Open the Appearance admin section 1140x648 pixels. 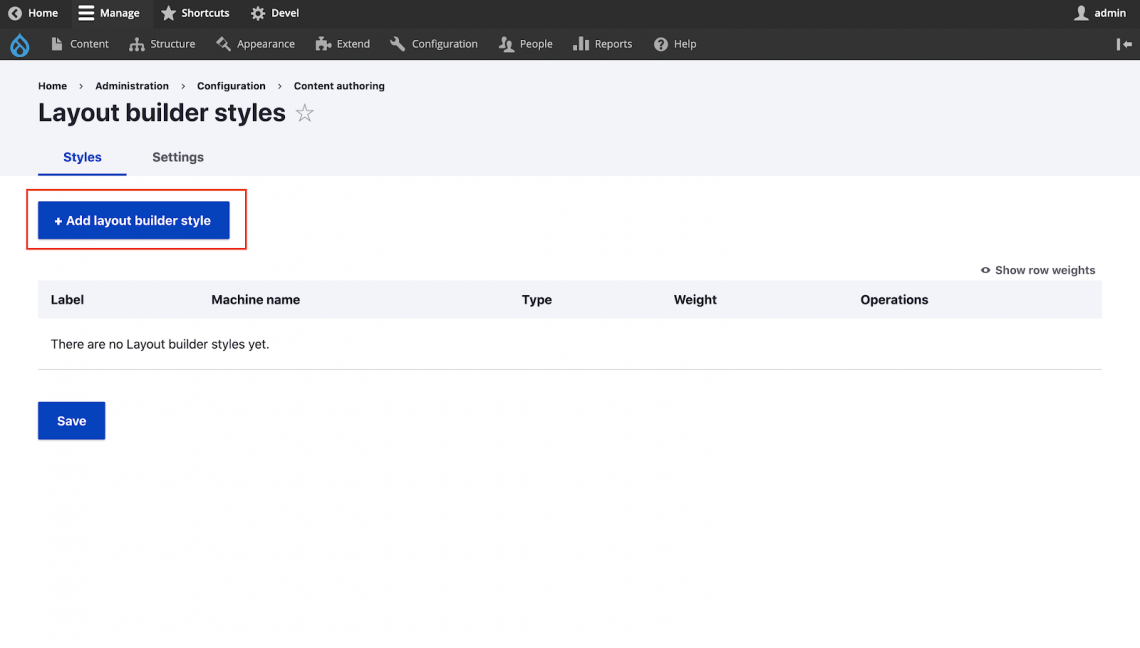click(255, 44)
